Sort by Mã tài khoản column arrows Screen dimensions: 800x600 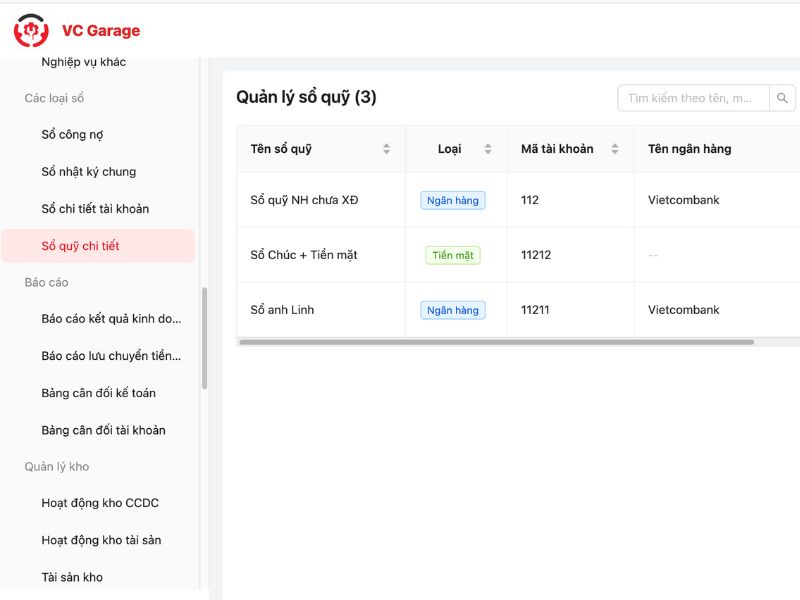(615, 149)
